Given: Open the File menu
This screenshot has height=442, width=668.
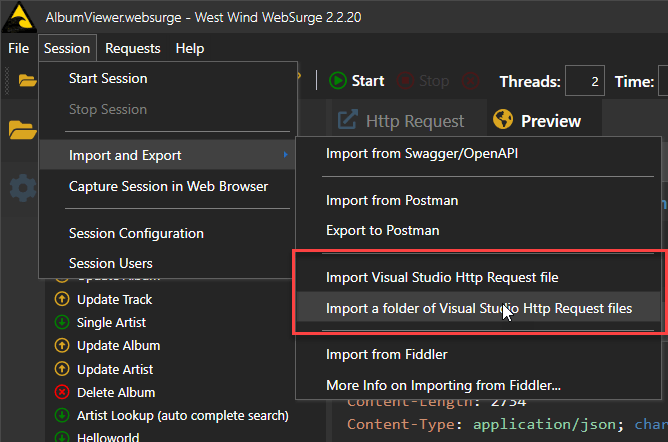Looking at the screenshot, I should coord(19,48).
